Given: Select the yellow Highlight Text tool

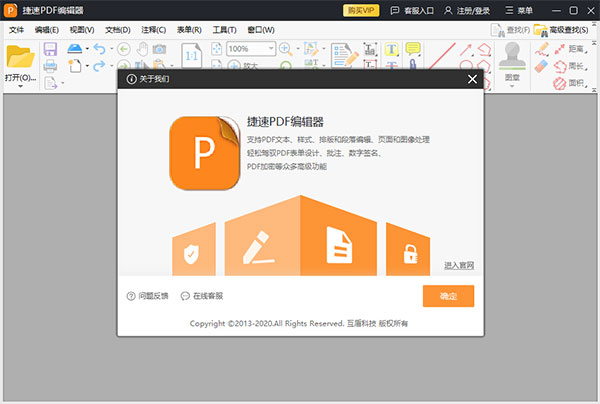Looking at the screenshot, I should pyautogui.click(x=391, y=49).
